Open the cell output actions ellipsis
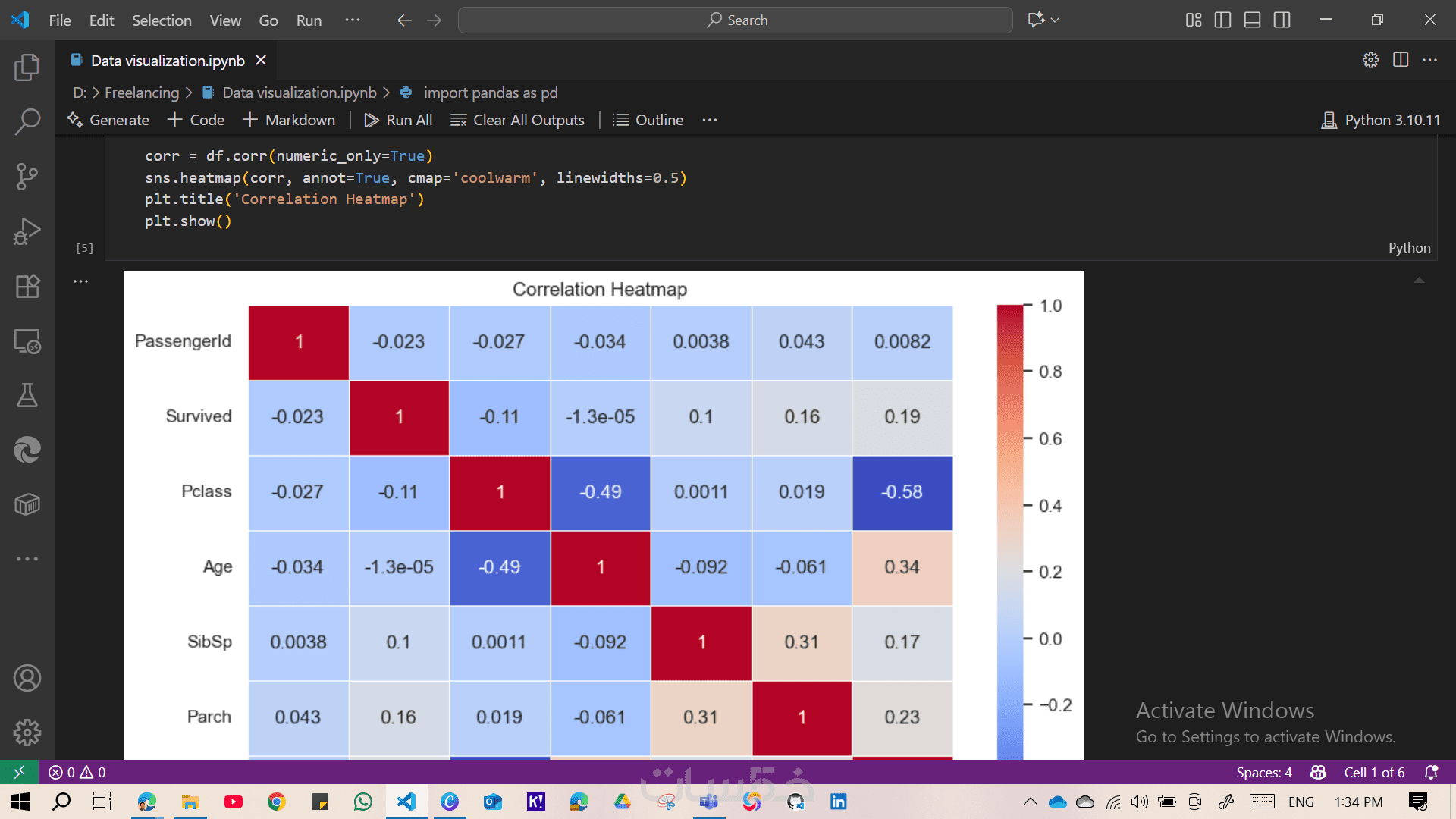Viewport: 1456px width, 819px height. (x=81, y=281)
